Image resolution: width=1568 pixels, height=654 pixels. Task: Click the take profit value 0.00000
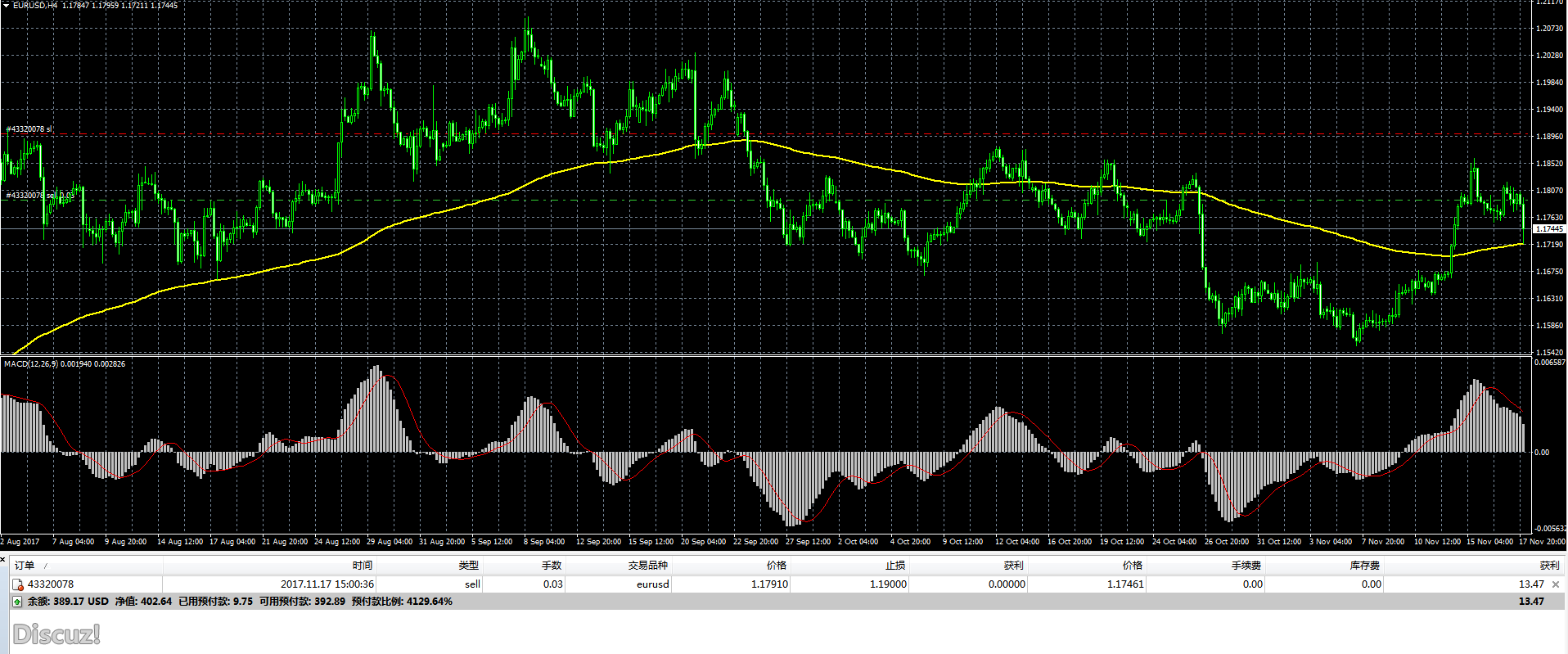pos(1007,584)
